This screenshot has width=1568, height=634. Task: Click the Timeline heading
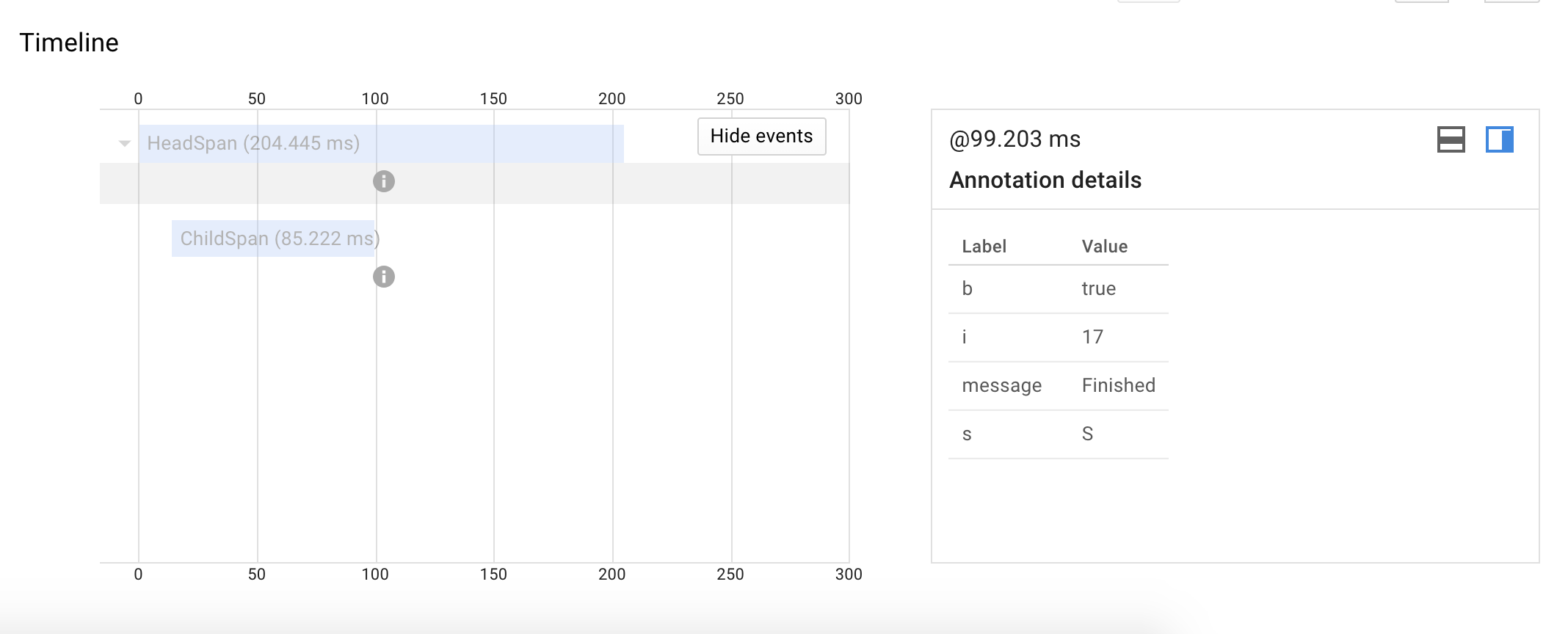[69, 43]
